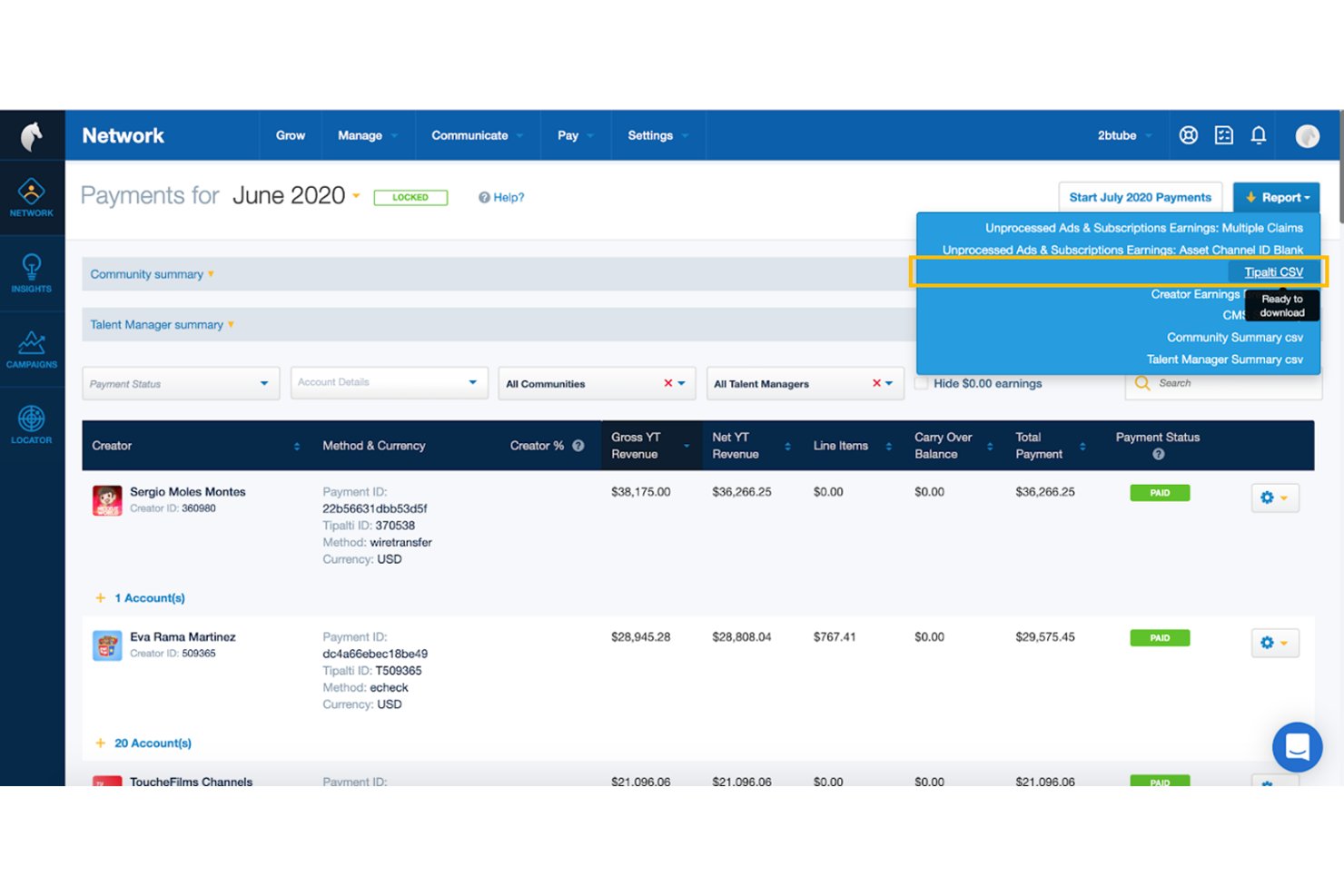1344x896 pixels.
Task: Open the checklist tasks icon
Action: point(1223,135)
